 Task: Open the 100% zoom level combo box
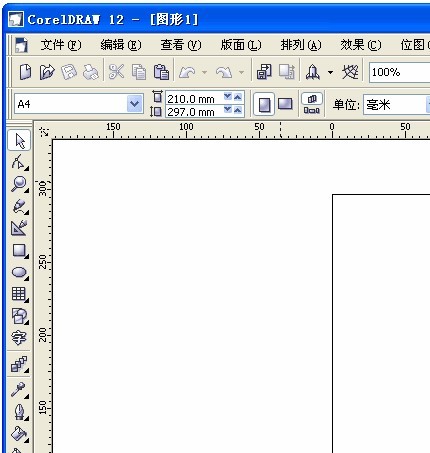(x=399, y=72)
